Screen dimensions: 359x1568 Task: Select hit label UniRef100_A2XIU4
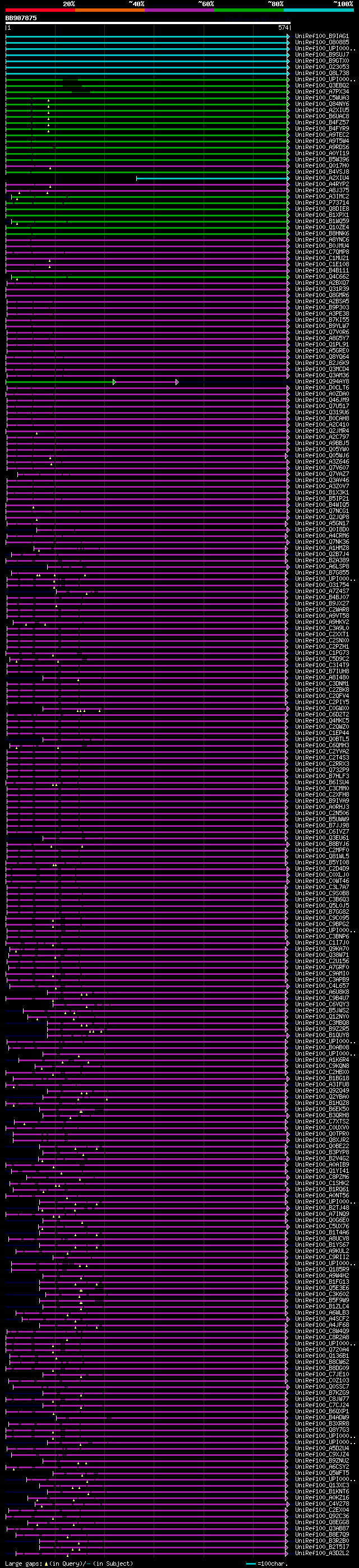click(323, 178)
